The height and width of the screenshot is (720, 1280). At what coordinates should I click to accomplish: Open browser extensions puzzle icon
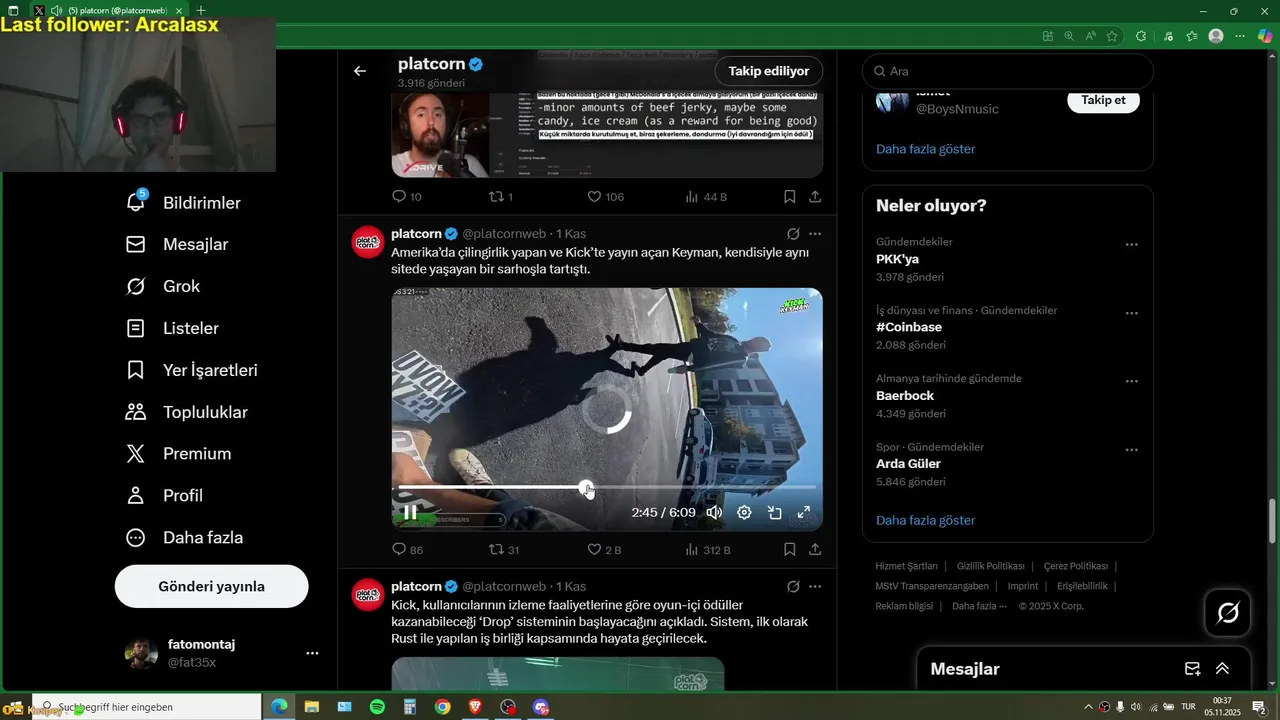[1141, 36]
